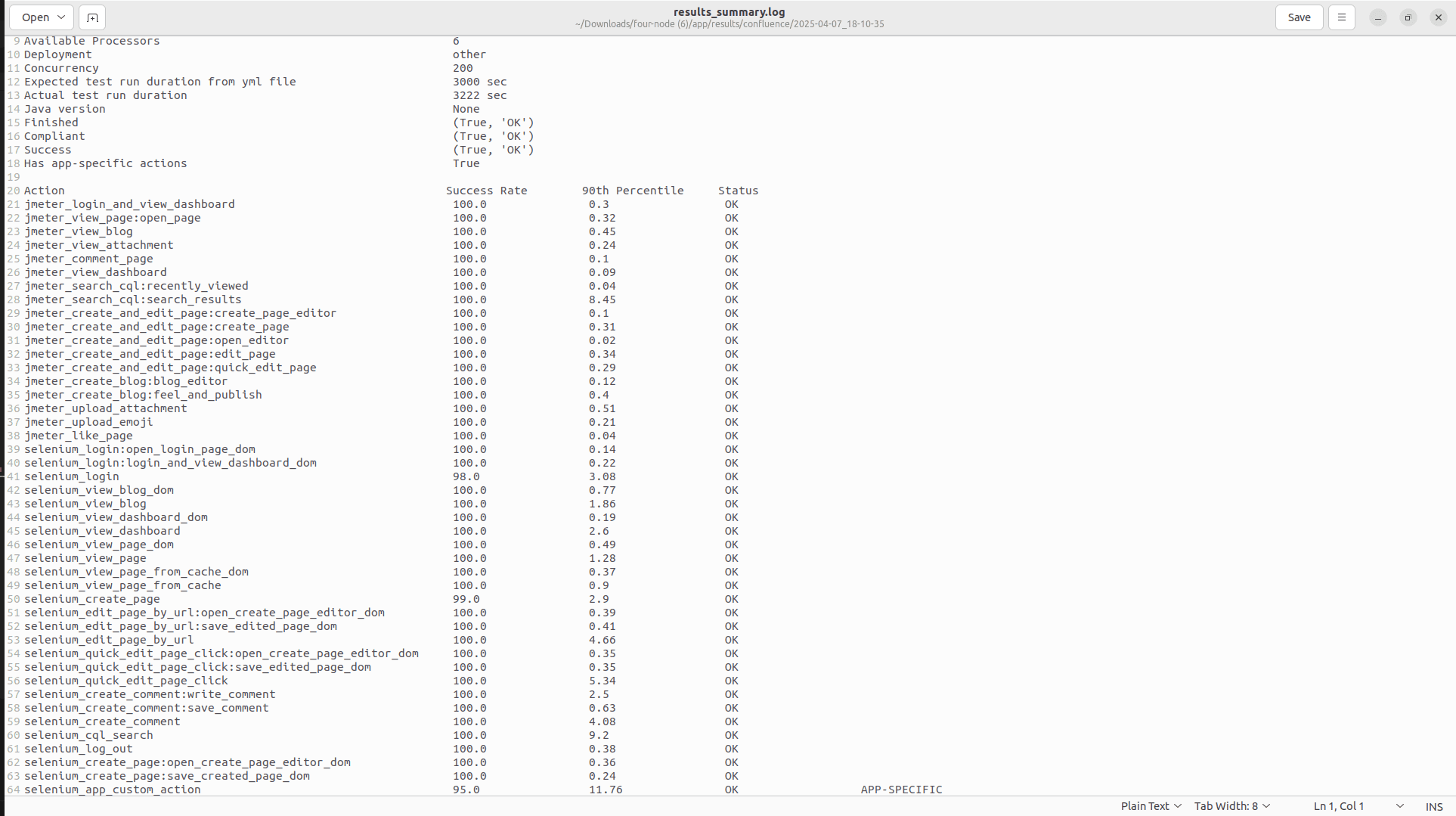Screen dimensions: 1456x816
Task: Expand the Plain Text language selector
Action: [x=1151, y=806]
